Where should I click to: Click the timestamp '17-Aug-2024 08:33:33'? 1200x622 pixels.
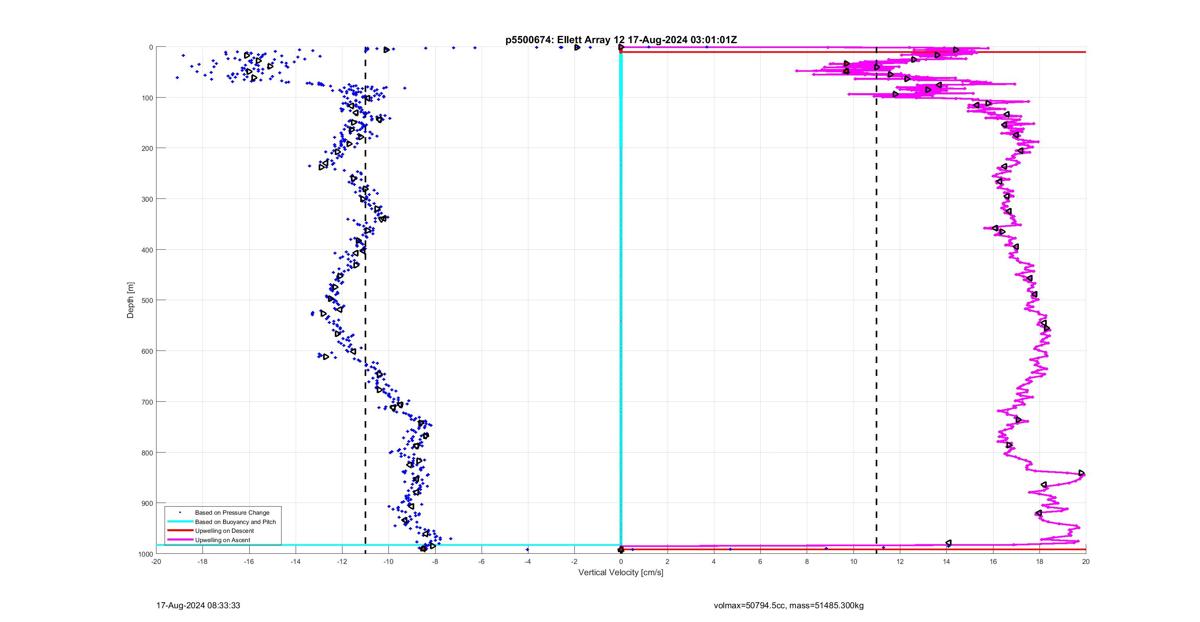click(x=198, y=605)
